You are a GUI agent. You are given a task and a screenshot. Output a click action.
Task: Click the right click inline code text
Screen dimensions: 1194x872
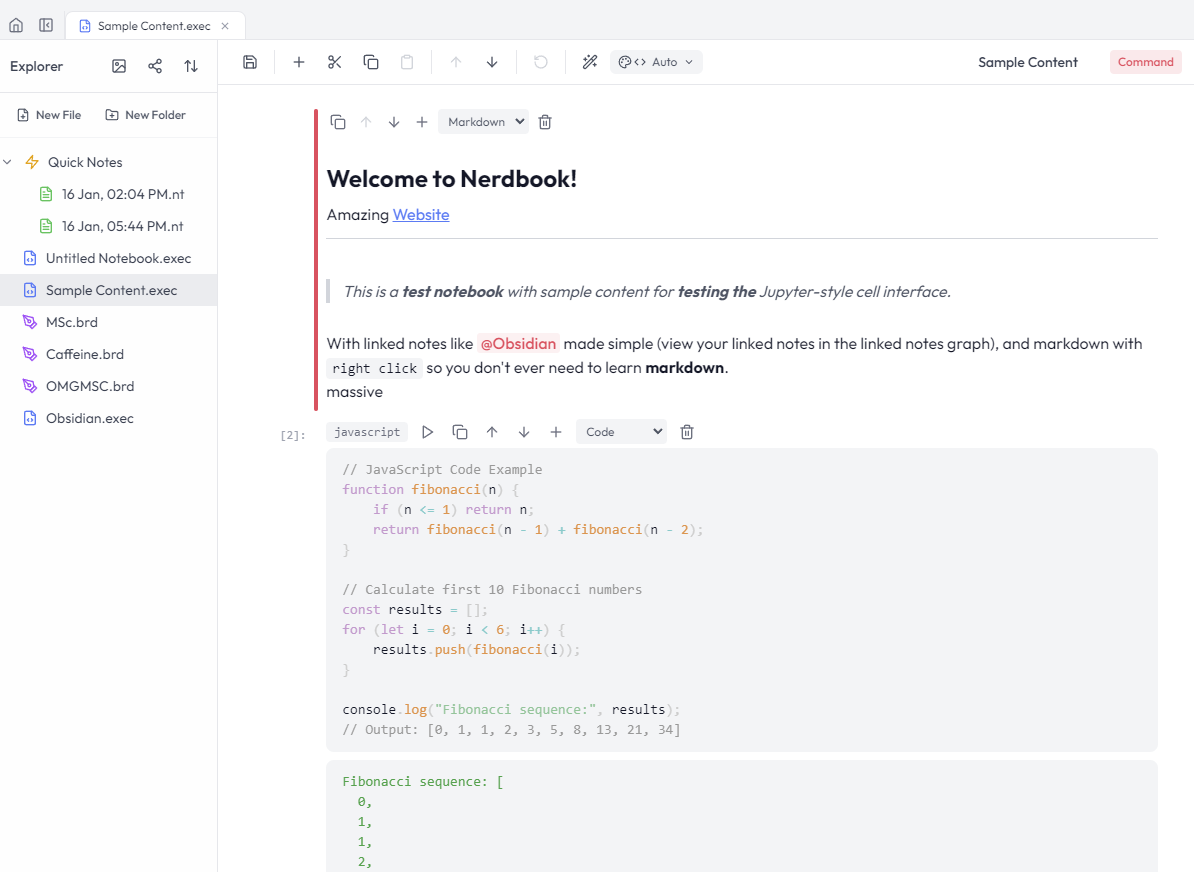(375, 369)
